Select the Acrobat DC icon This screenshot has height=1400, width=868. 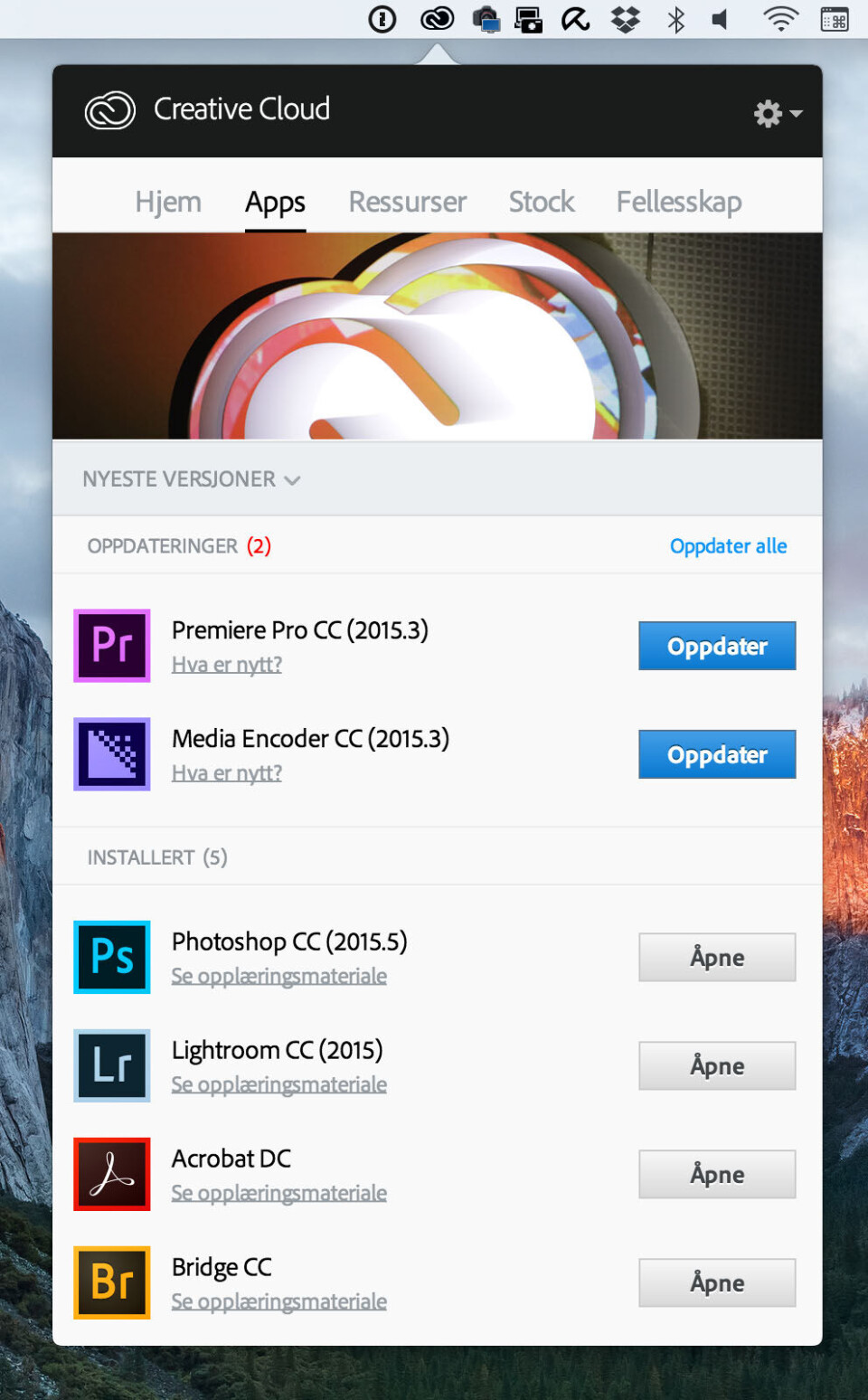pyautogui.click(x=112, y=1174)
